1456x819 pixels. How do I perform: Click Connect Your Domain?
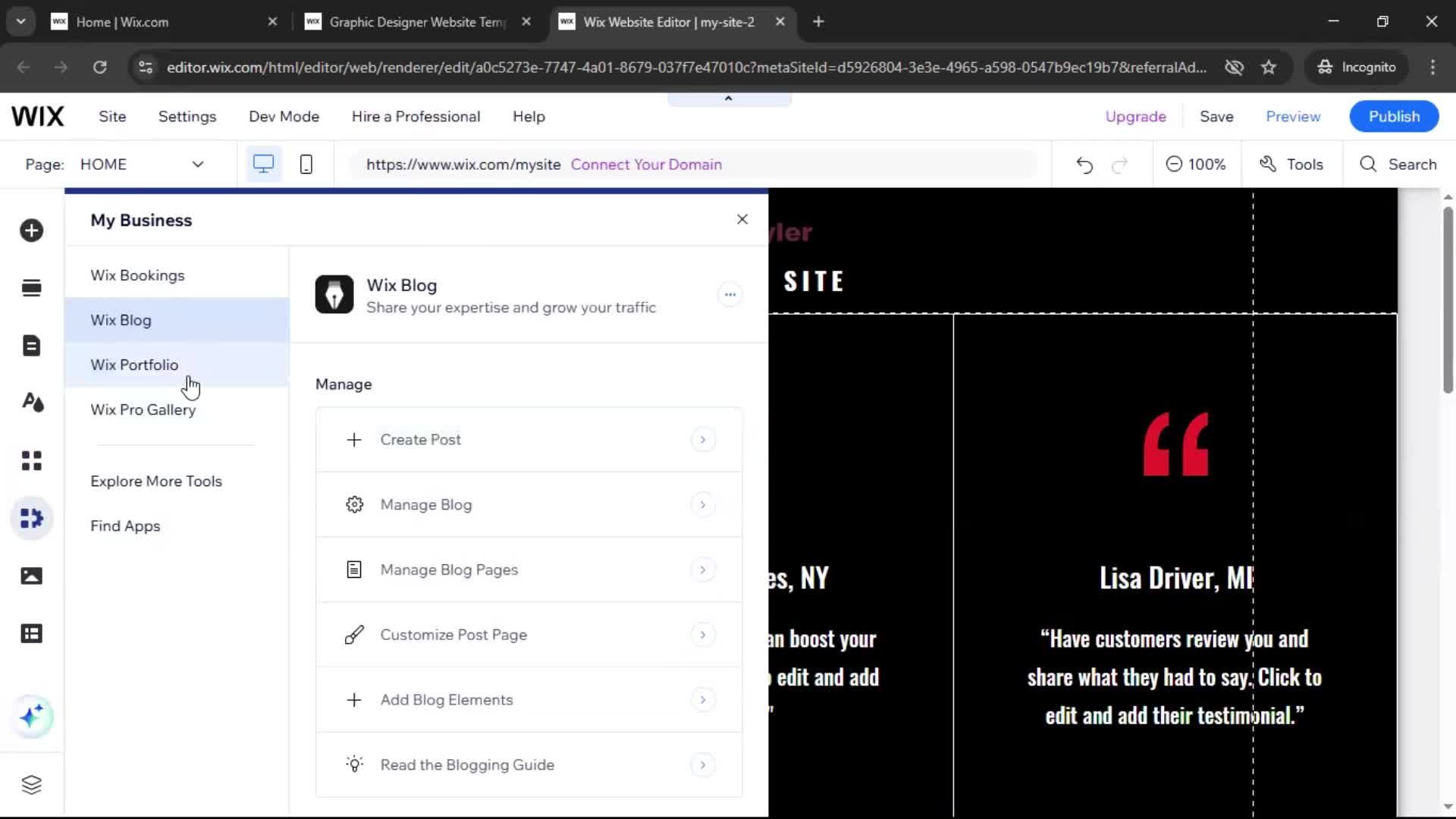click(x=646, y=165)
